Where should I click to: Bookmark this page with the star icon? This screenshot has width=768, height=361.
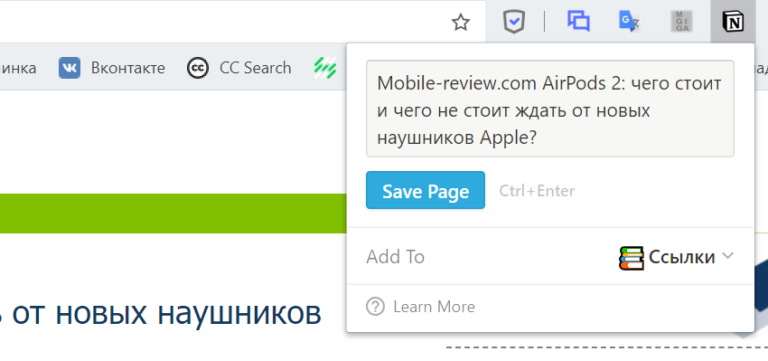pos(460,22)
